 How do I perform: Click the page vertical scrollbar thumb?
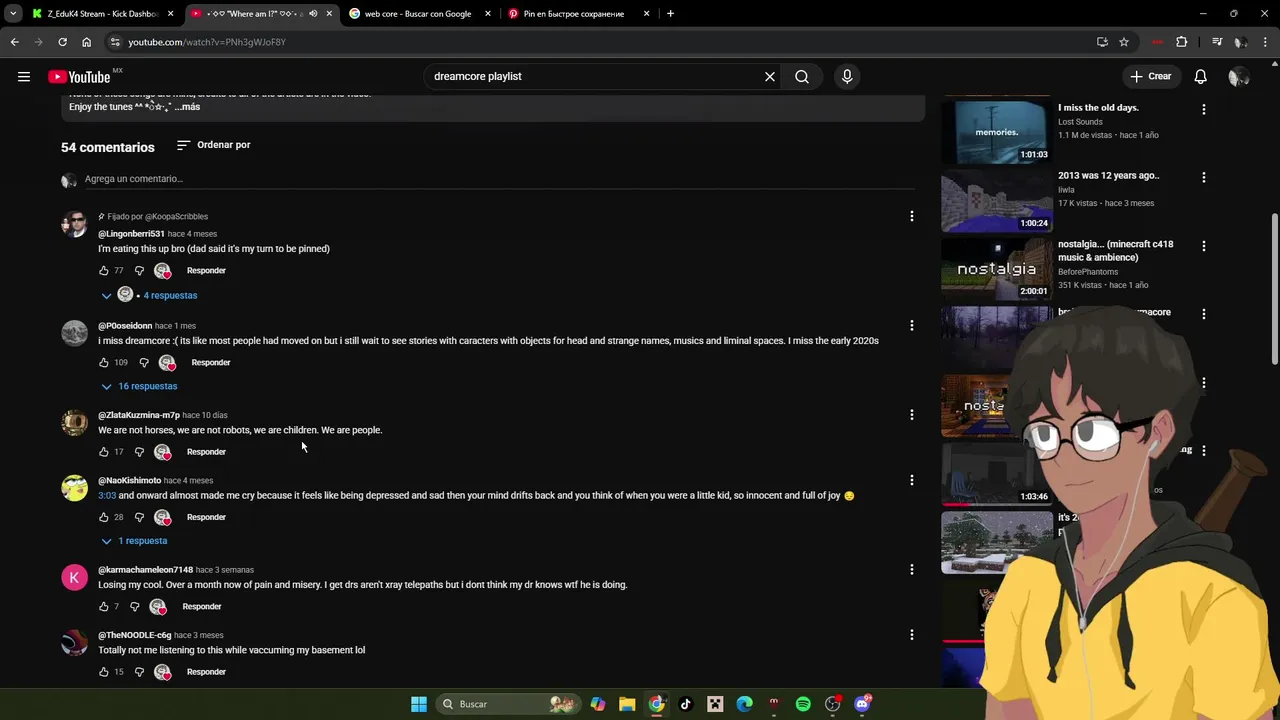click(1273, 290)
